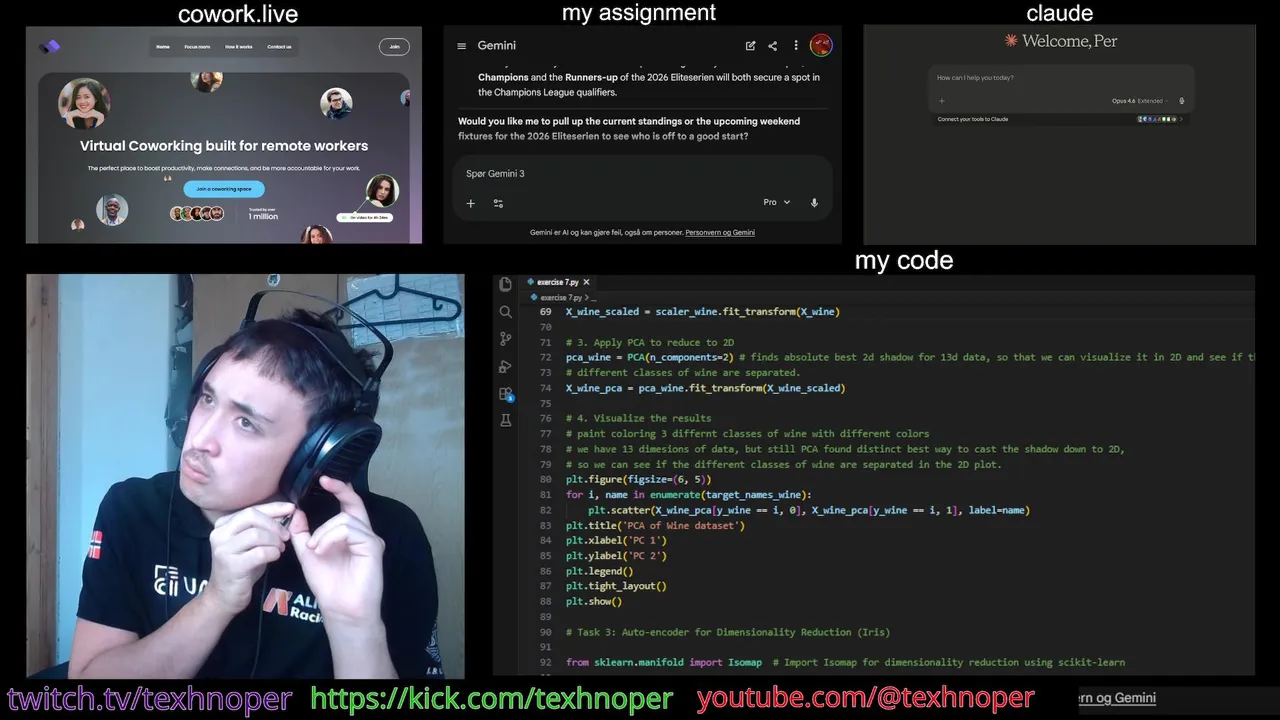This screenshot has height=720, width=1280.
Task: Click the man with glasses avatar
Action: pyautogui.click(x=336, y=103)
